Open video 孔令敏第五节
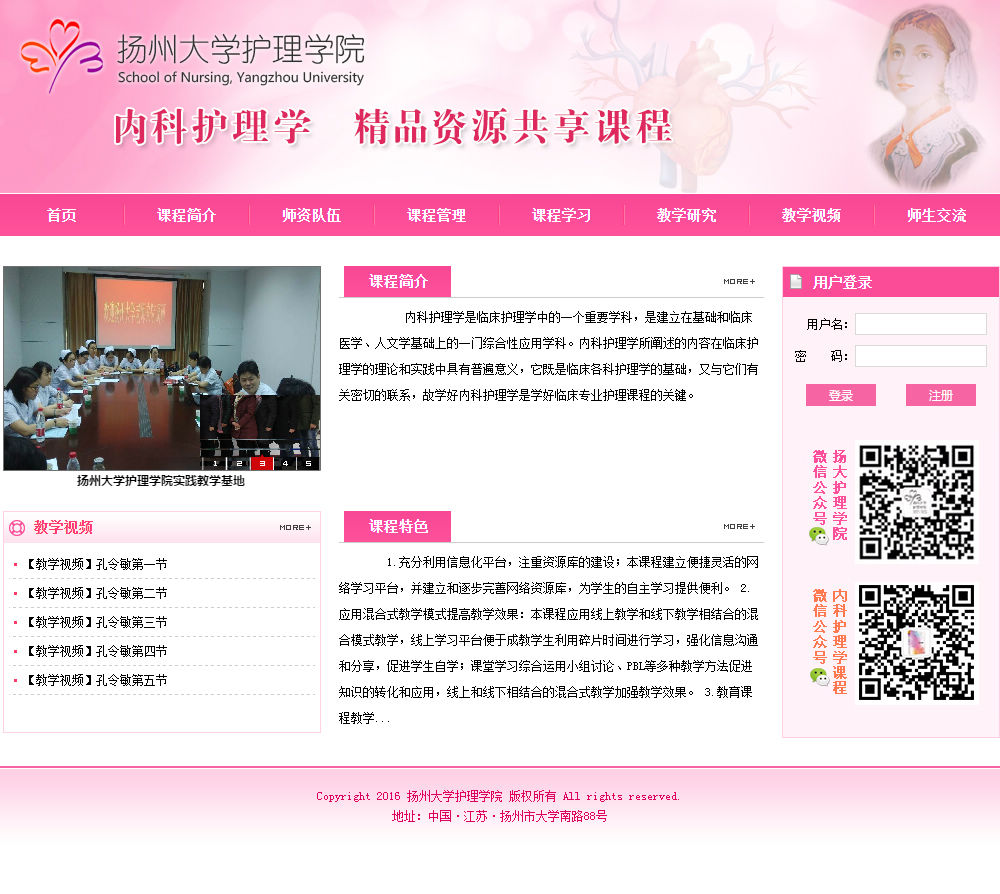This screenshot has width=1000, height=894. (97, 680)
